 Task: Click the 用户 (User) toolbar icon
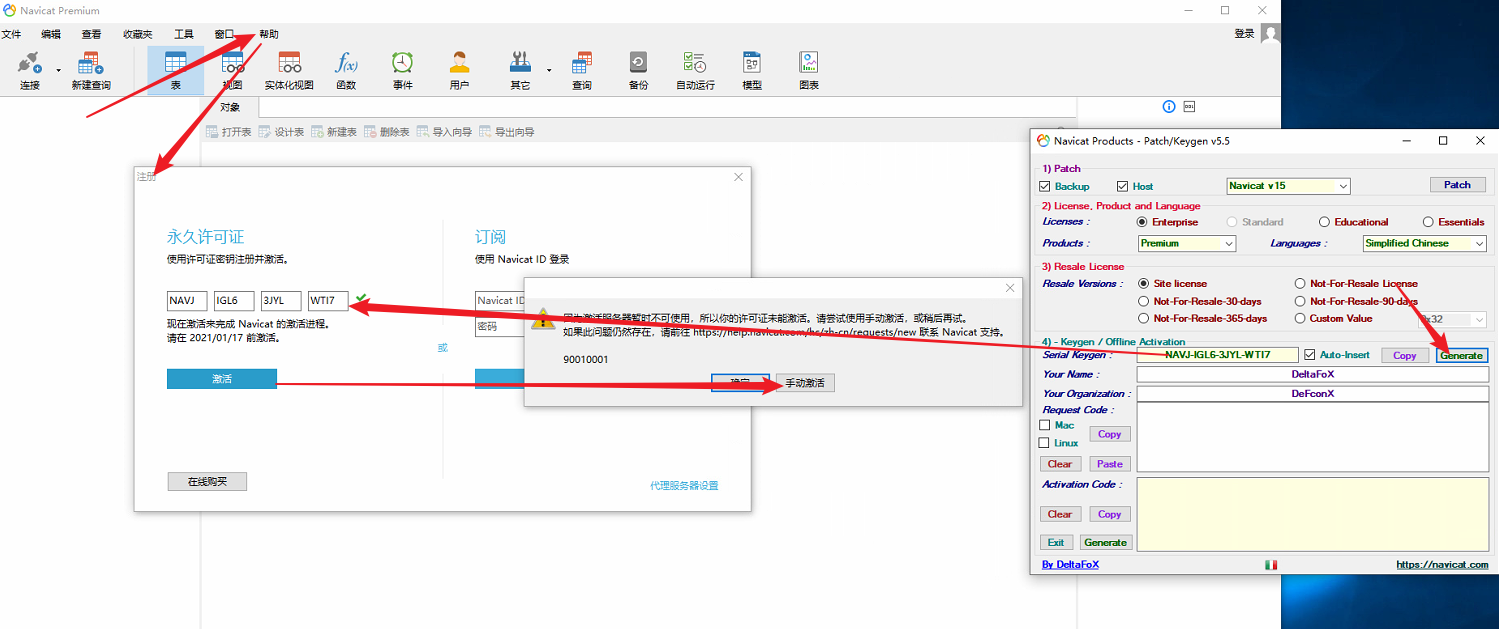pos(459,70)
